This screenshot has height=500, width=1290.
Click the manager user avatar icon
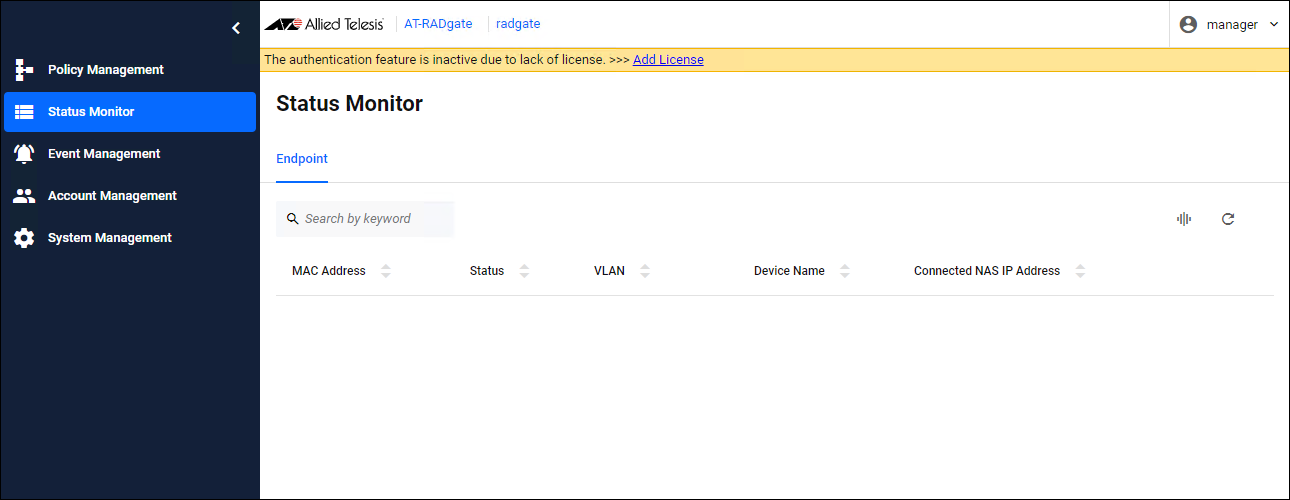click(x=1188, y=25)
